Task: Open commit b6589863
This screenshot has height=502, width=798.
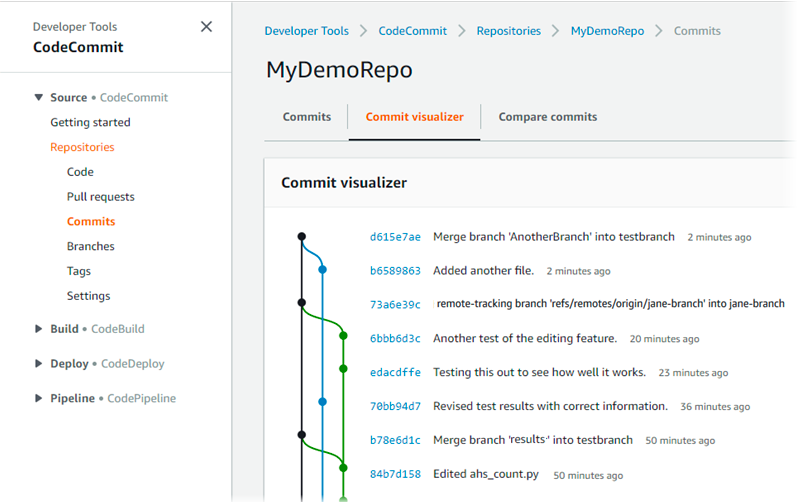Action: click(x=395, y=271)
